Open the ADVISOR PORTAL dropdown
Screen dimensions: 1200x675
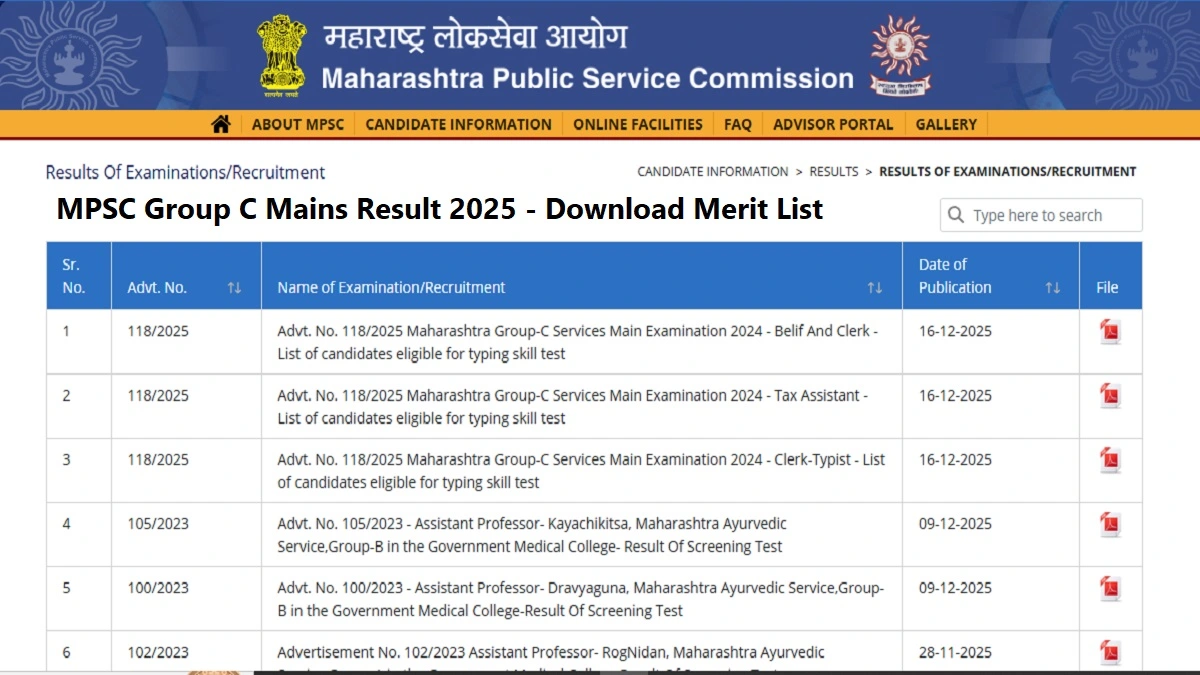click(x=833, y=123)
